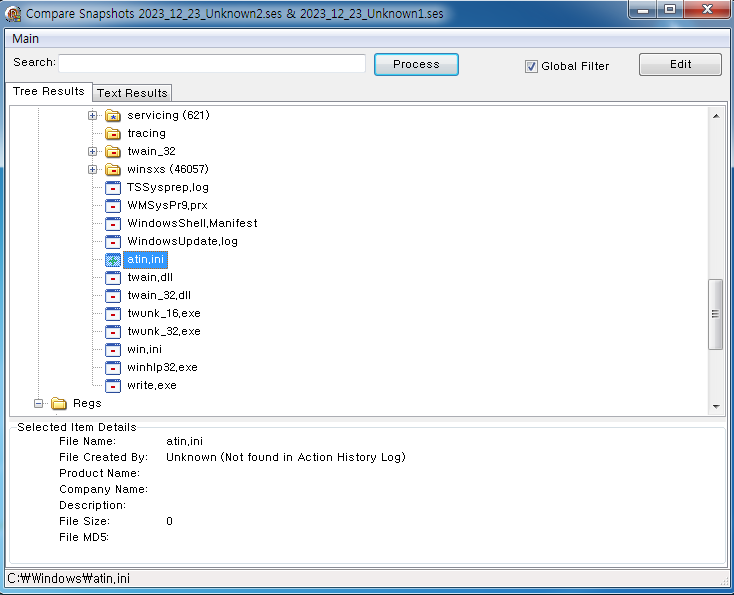Click the twain_32.dll file icon
The height and width of the screenshot is (595, 734).
coord(113,296)
